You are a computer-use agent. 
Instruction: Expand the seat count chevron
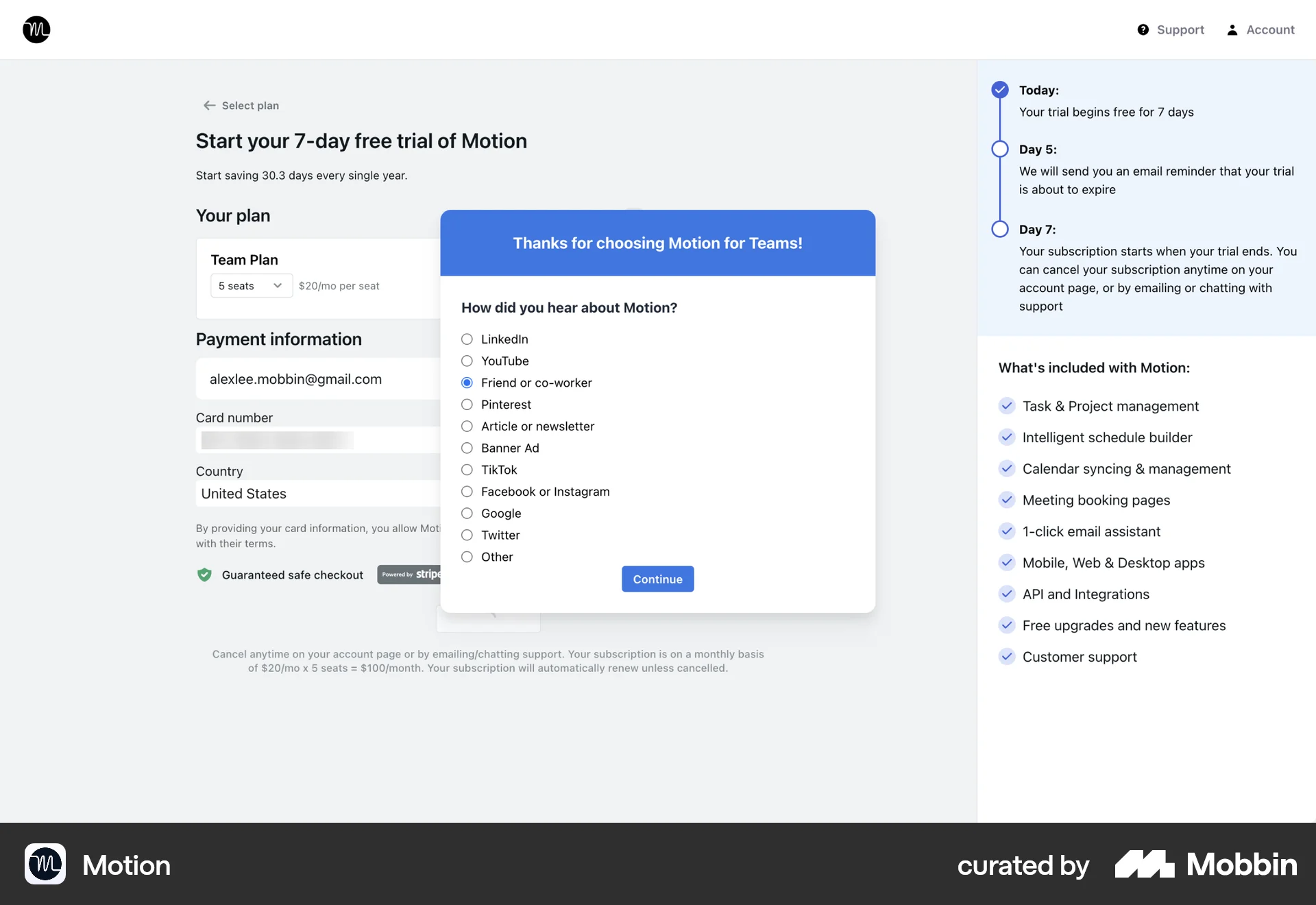[x=277, y=285]
